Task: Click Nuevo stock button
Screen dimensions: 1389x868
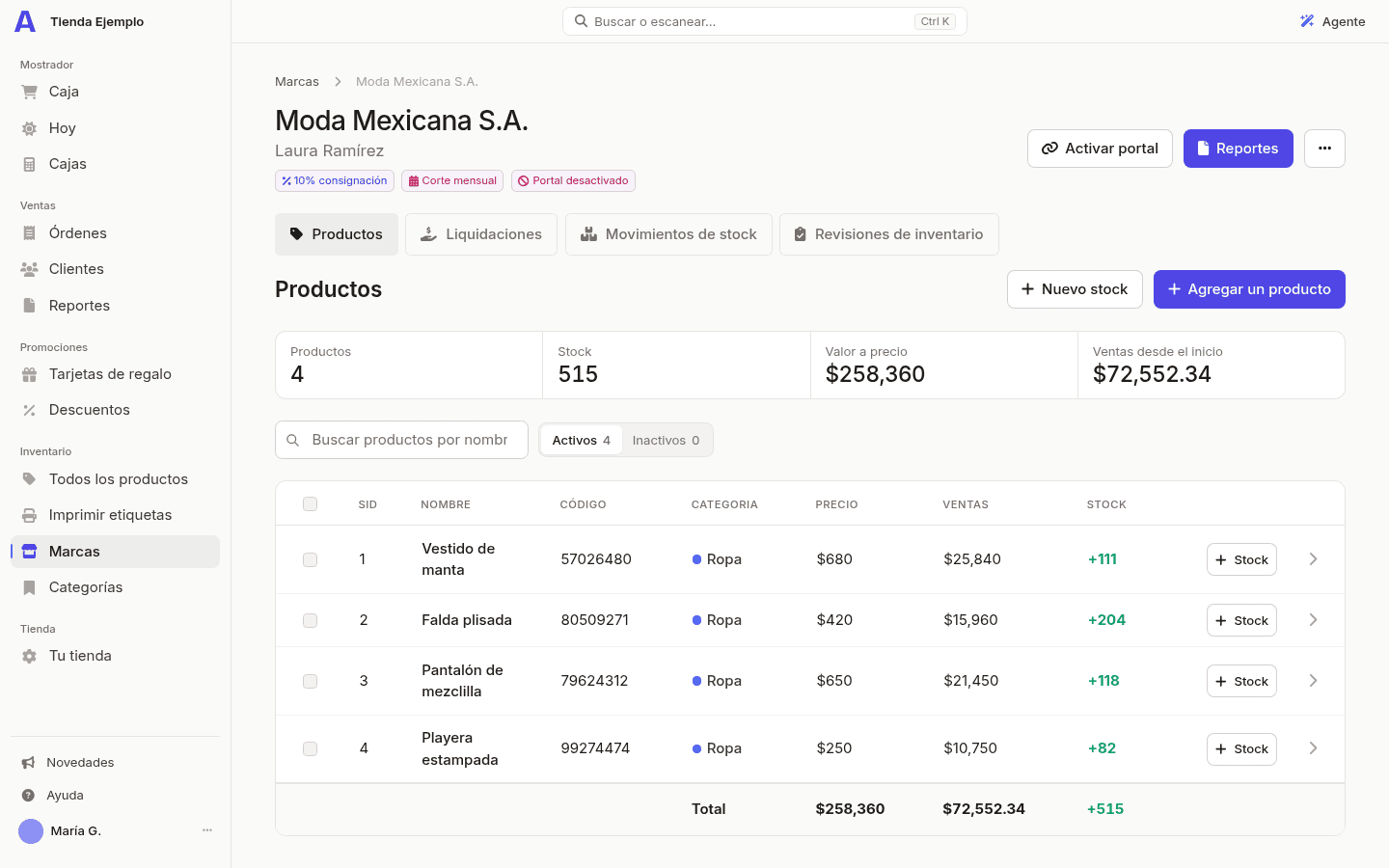Action: click(x=1075, y=289)
